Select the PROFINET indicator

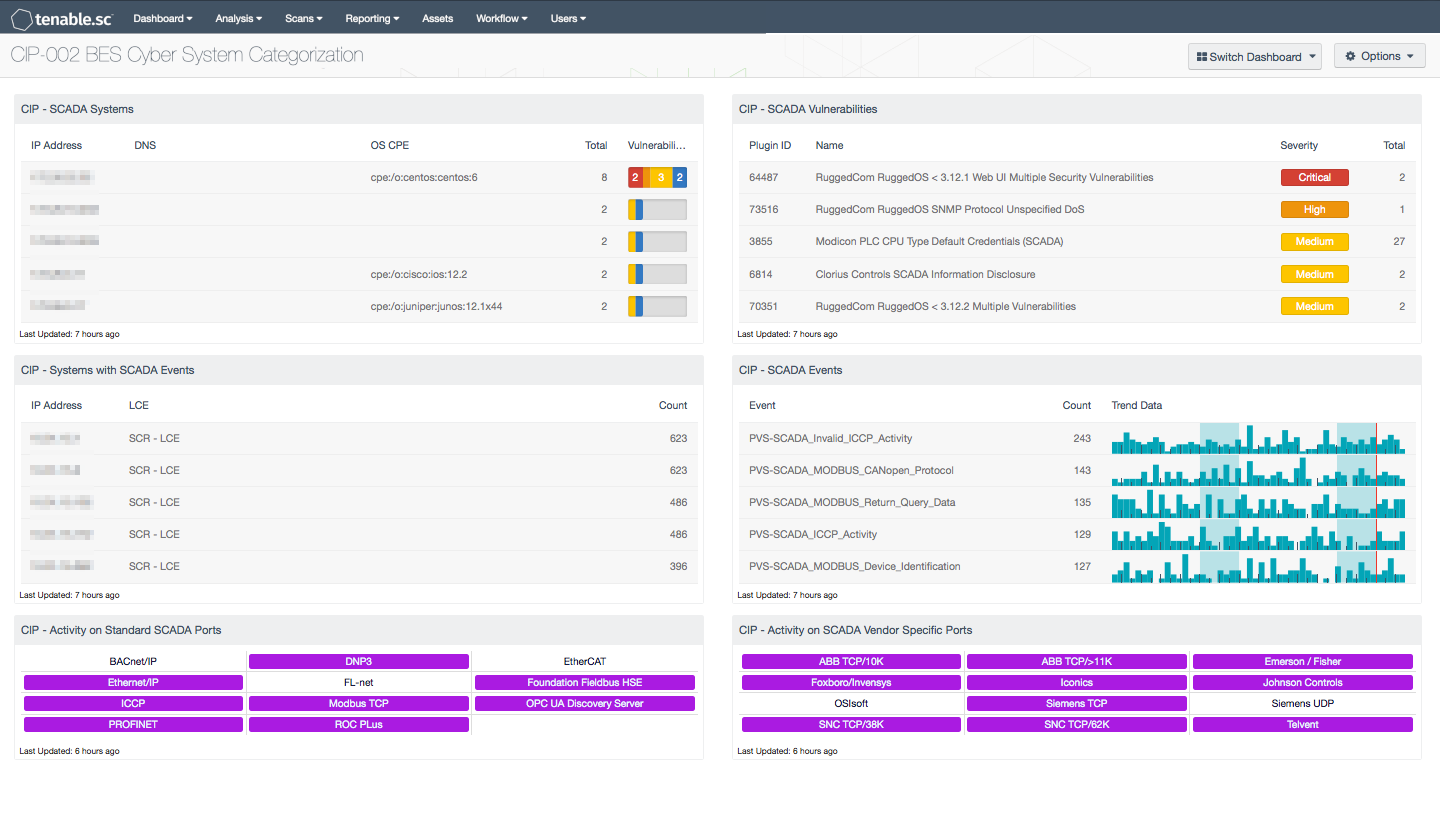133,725
